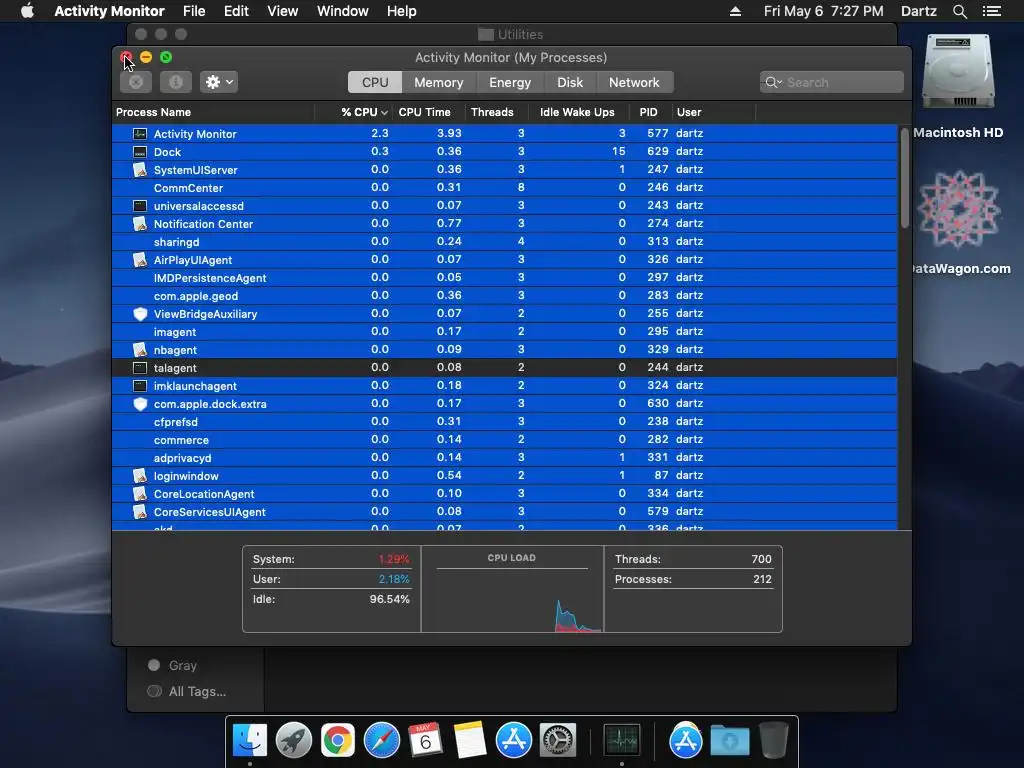This screenshot has width=1024, height=768.
Task: Open Google Chrome from the Dock
Action: click(338, 741)
